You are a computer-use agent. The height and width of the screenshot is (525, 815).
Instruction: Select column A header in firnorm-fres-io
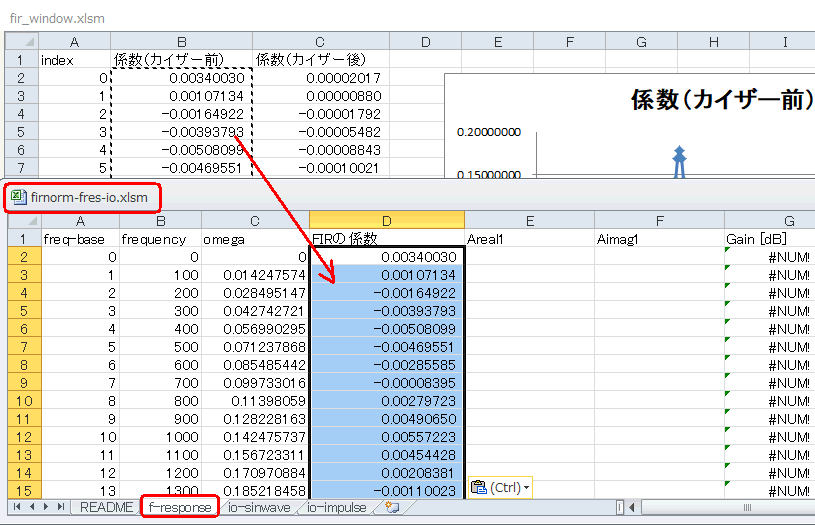coord(81,220)
